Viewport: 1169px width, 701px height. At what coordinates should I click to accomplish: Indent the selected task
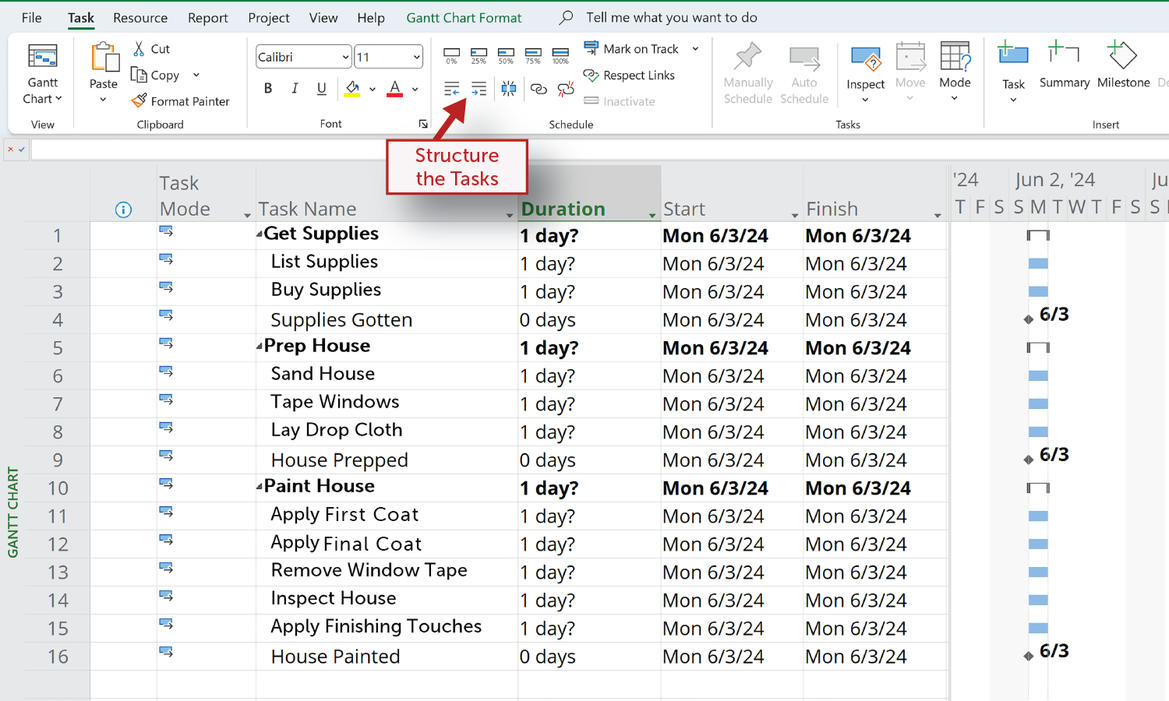[x=479, y=89]
